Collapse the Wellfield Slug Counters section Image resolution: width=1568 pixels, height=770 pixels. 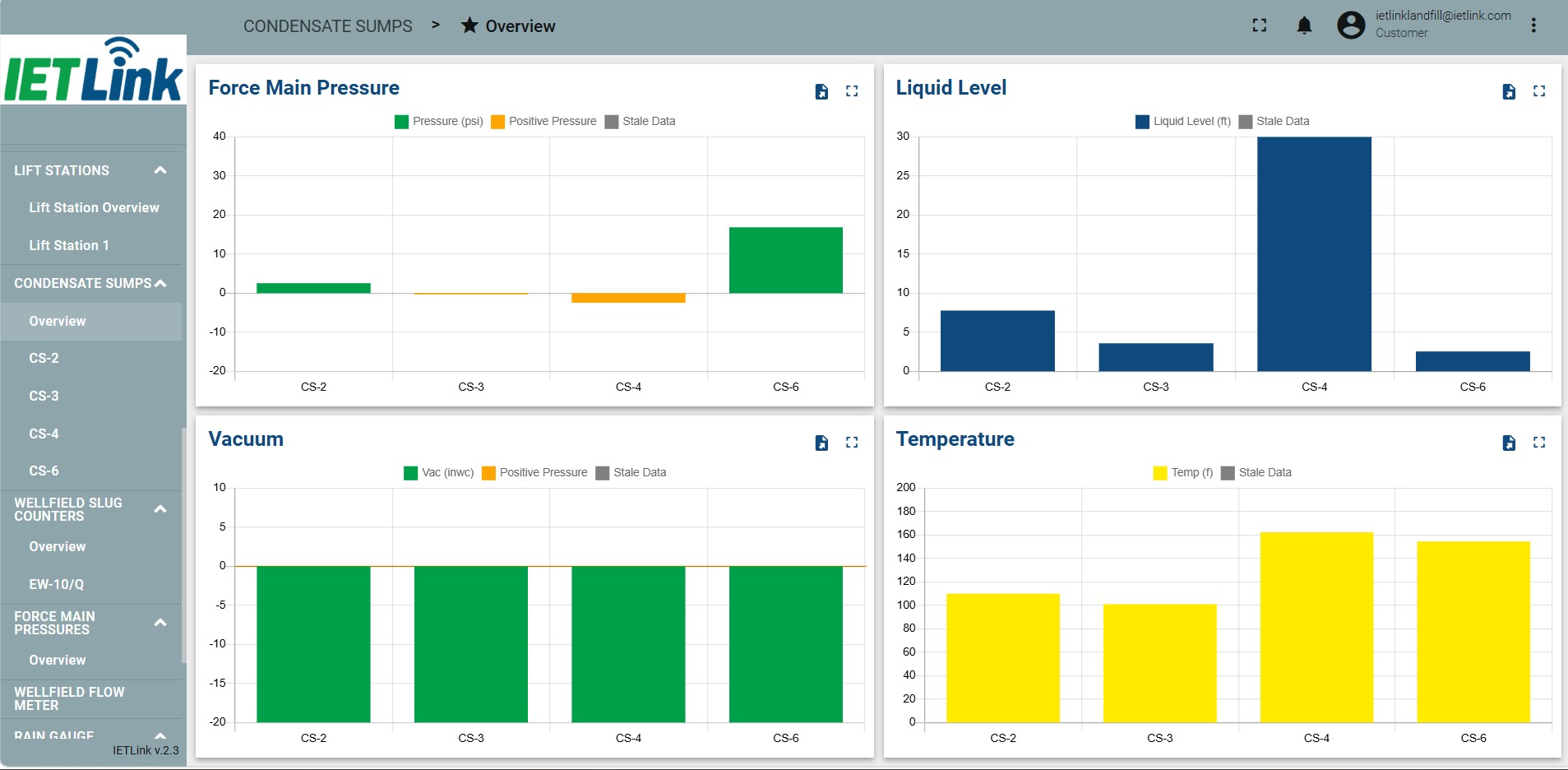(x=160, y=509)
